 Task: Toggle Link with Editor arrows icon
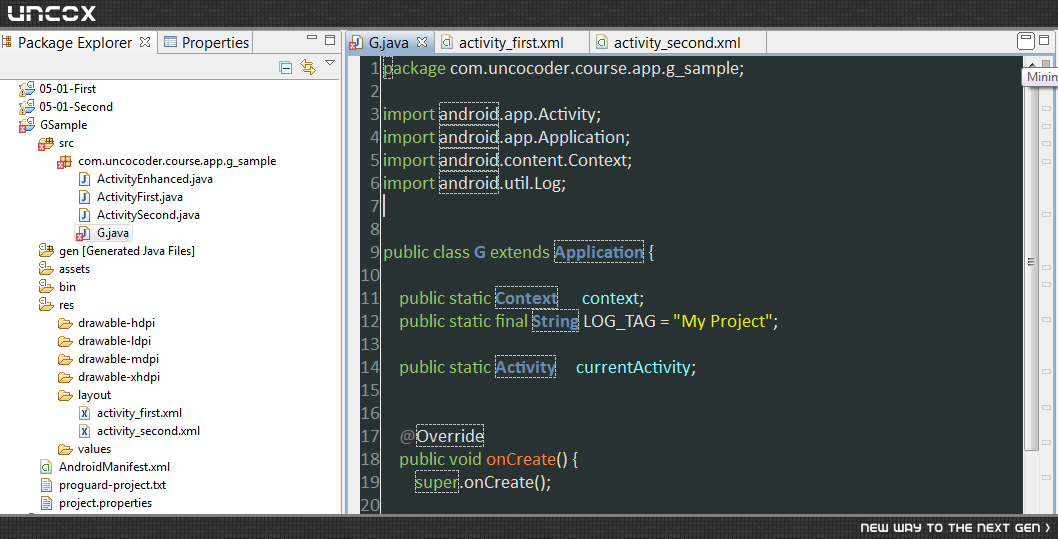coord(308,67)
